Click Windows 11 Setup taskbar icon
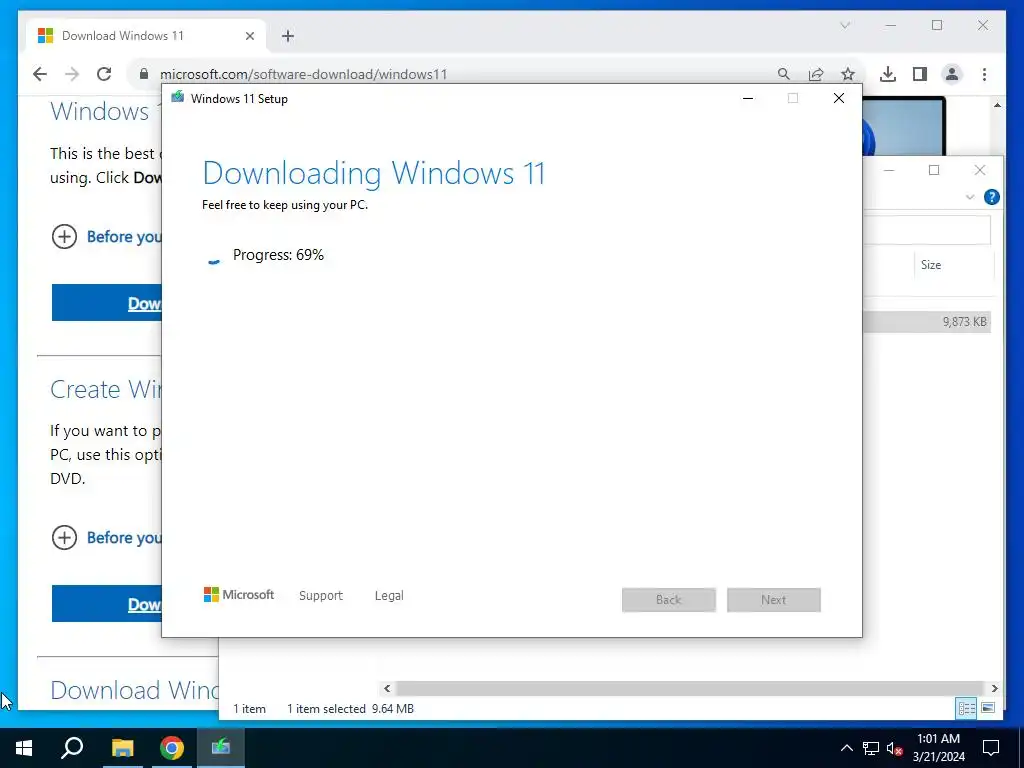The width and height of the screenshot is (1024, 768). (221, 748)
